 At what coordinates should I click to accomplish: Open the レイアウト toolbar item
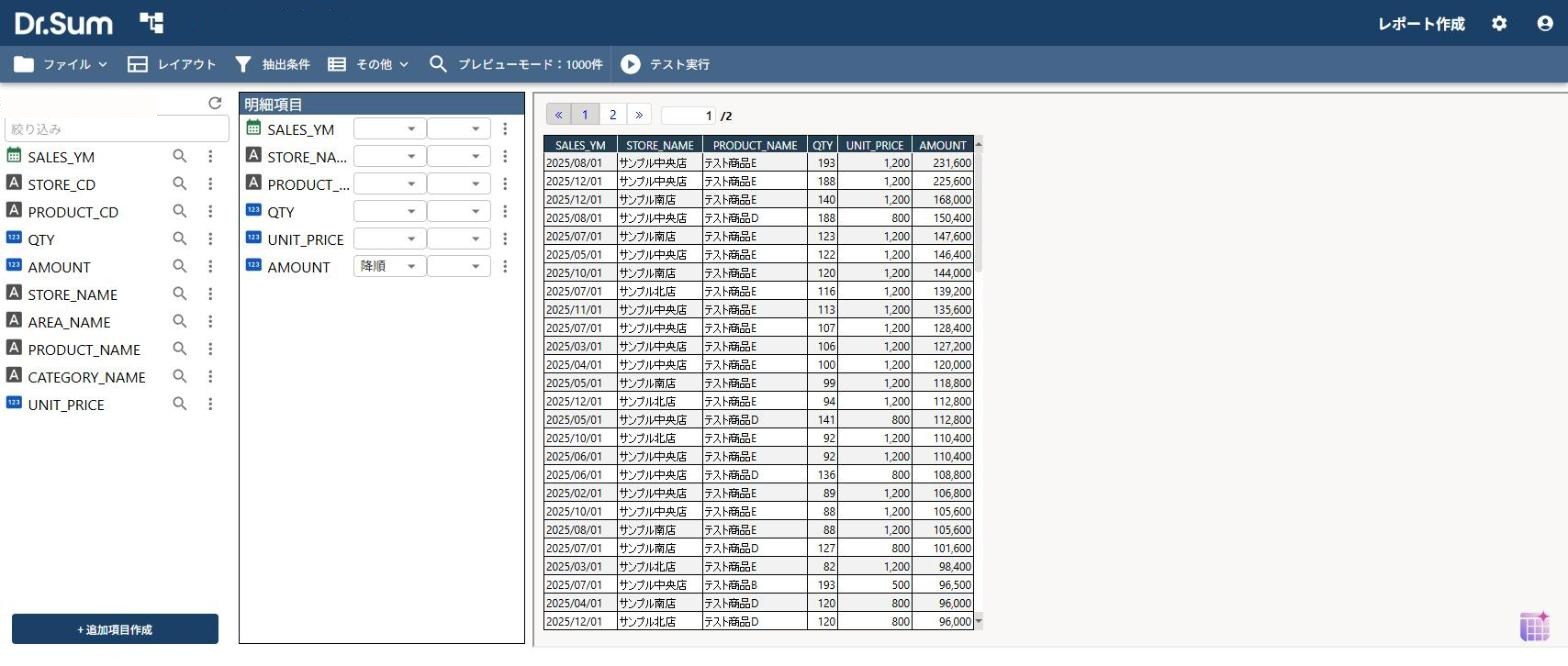172,64
